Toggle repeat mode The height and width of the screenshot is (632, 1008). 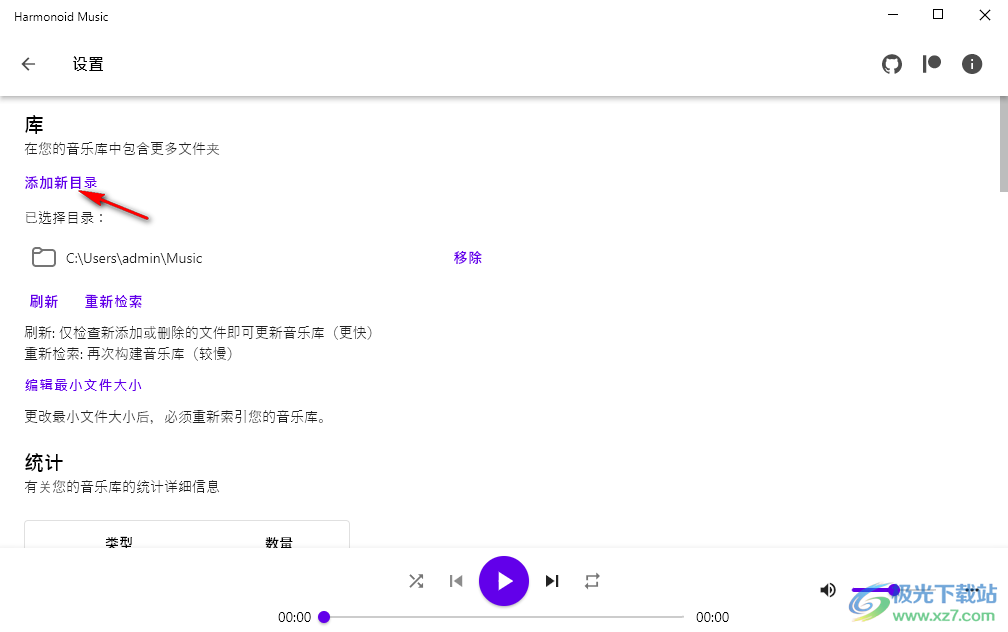coord(592,581)
